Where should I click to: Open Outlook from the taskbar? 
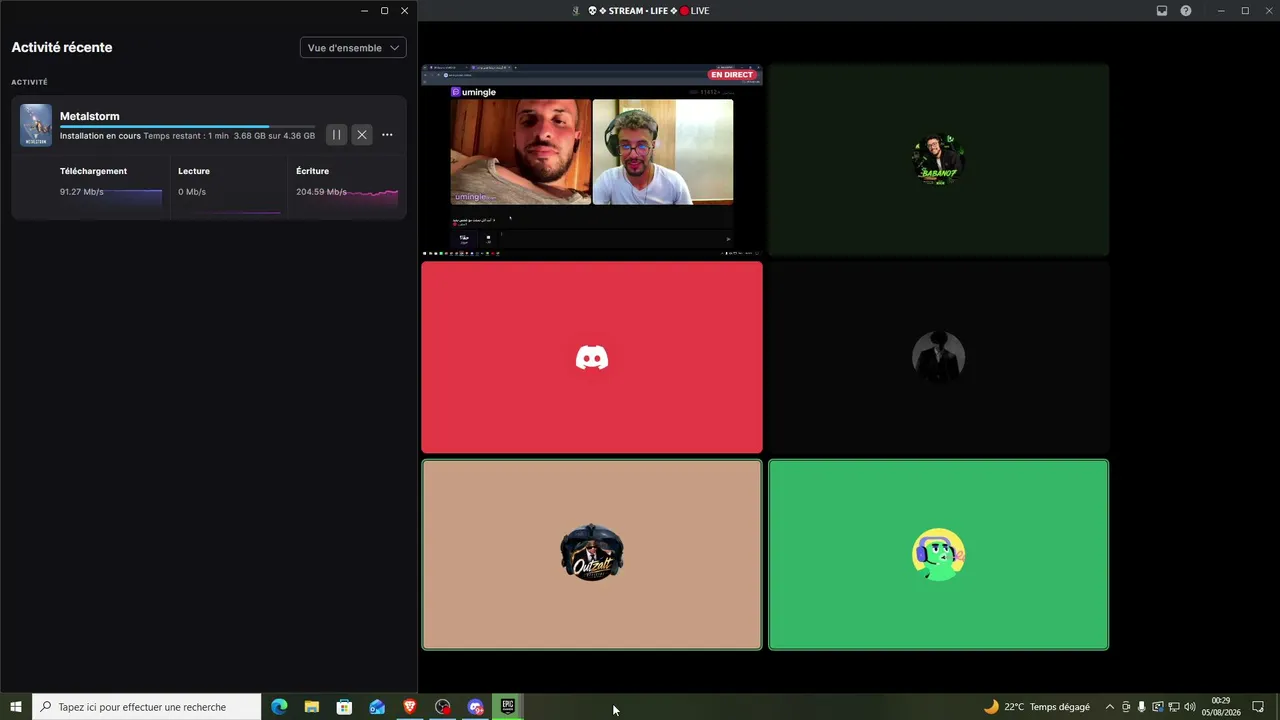377,707
